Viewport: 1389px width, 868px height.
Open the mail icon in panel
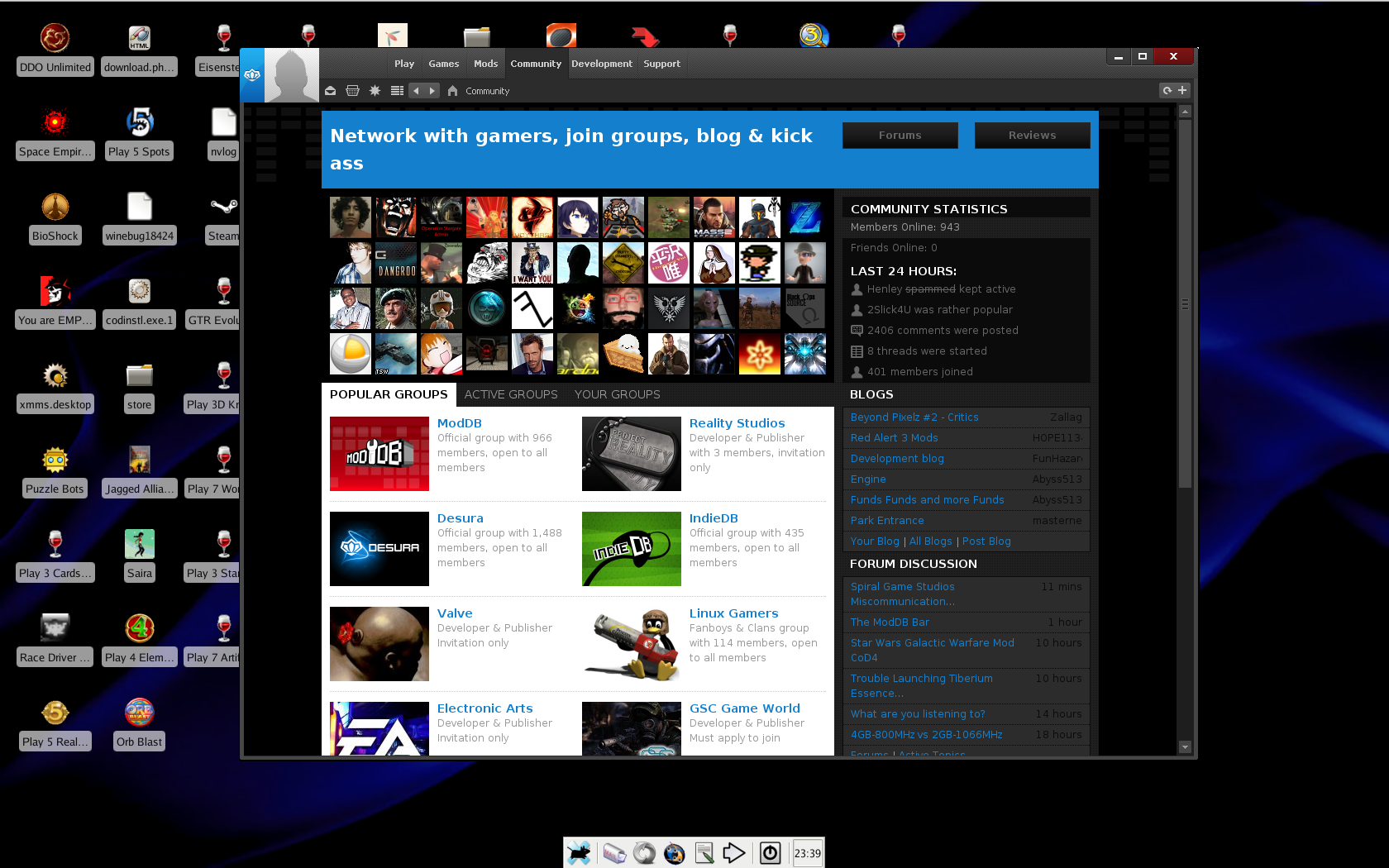pyautogui.click(x=613, y=852)
